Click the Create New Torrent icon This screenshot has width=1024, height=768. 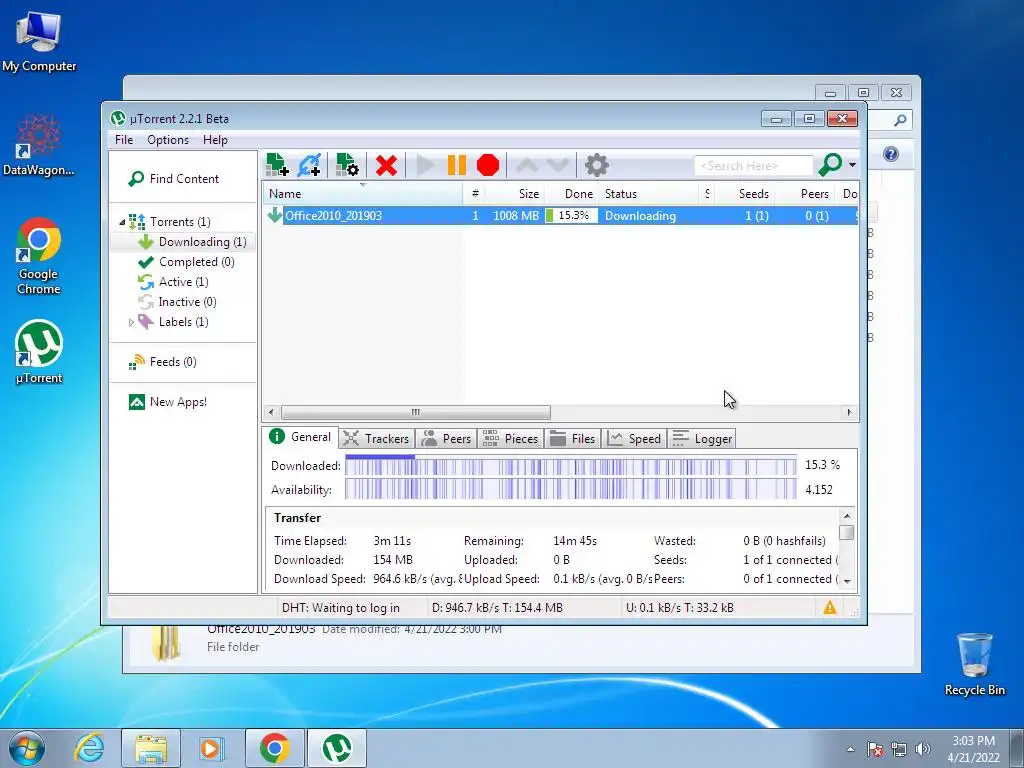coord(347,165)
